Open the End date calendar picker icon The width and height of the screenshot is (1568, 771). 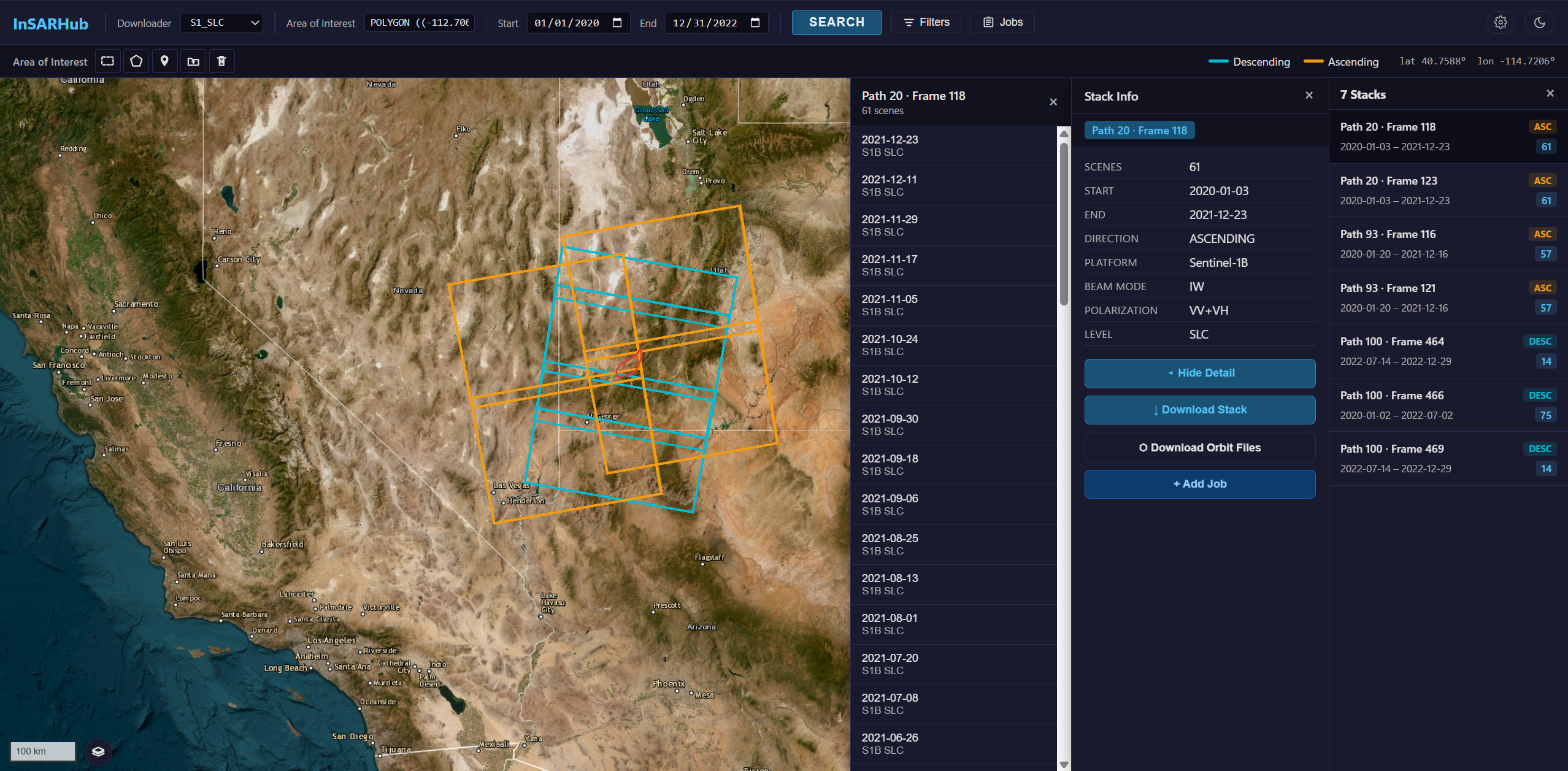coord(755,23)
